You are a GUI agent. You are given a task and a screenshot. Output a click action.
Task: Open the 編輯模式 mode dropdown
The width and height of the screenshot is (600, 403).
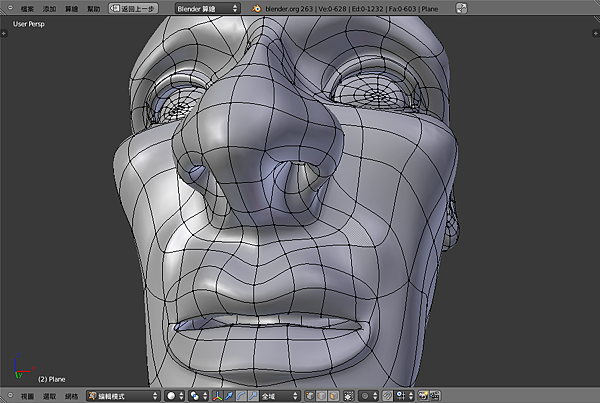(122, 396)
